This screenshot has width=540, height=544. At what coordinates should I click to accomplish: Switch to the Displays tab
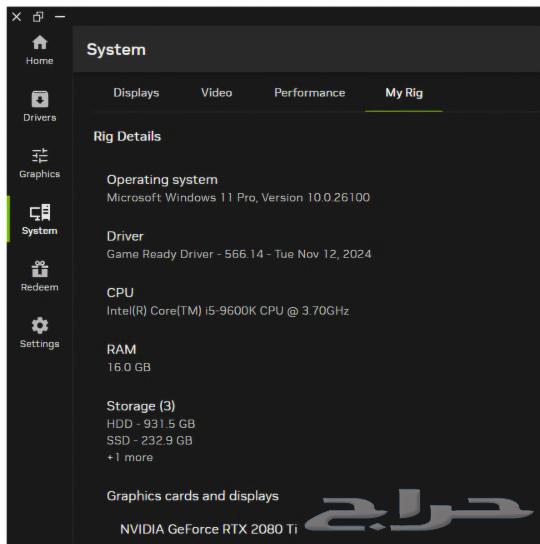(136, 93)
